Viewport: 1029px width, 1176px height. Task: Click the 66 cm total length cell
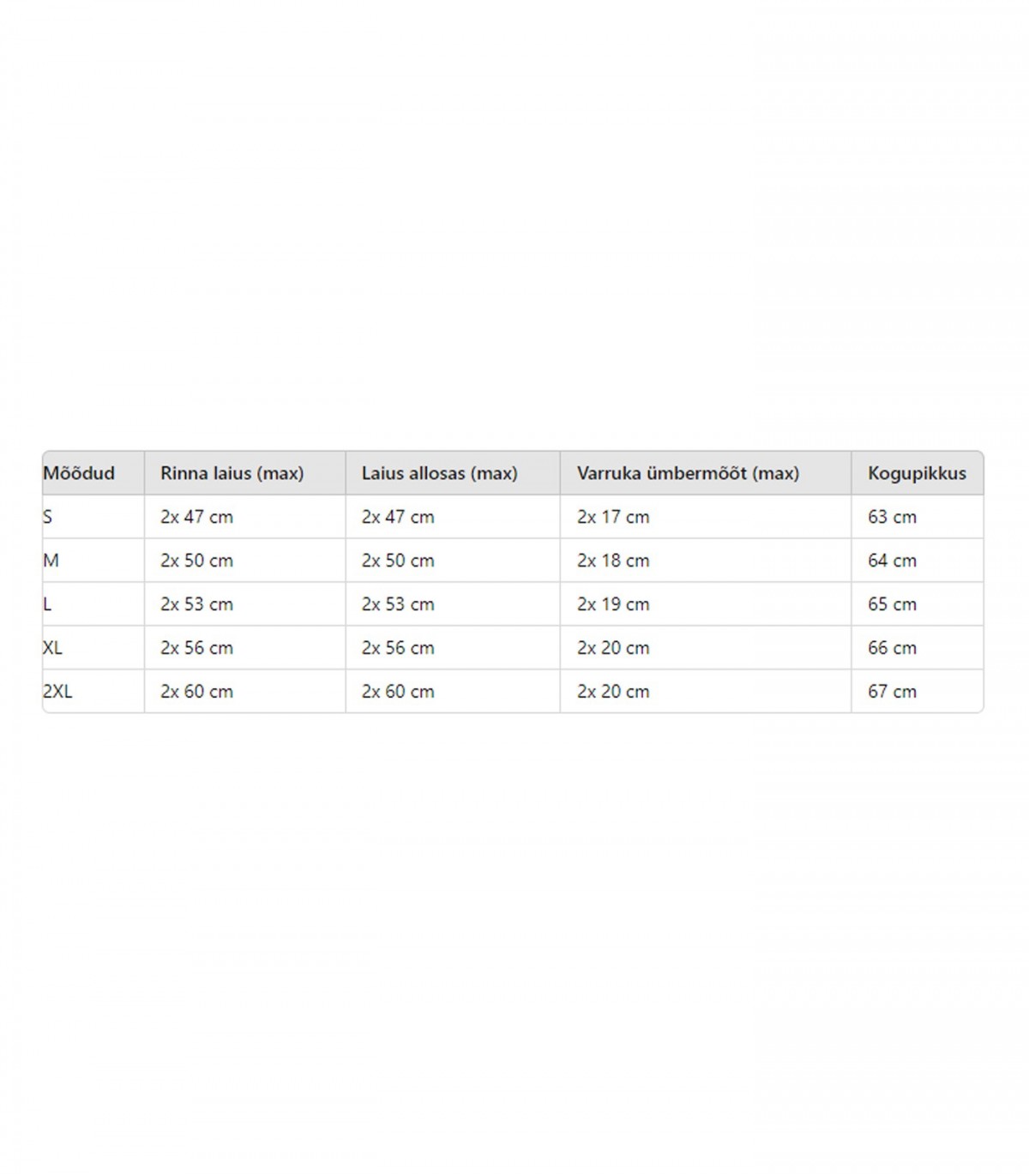tap(892, 648)
